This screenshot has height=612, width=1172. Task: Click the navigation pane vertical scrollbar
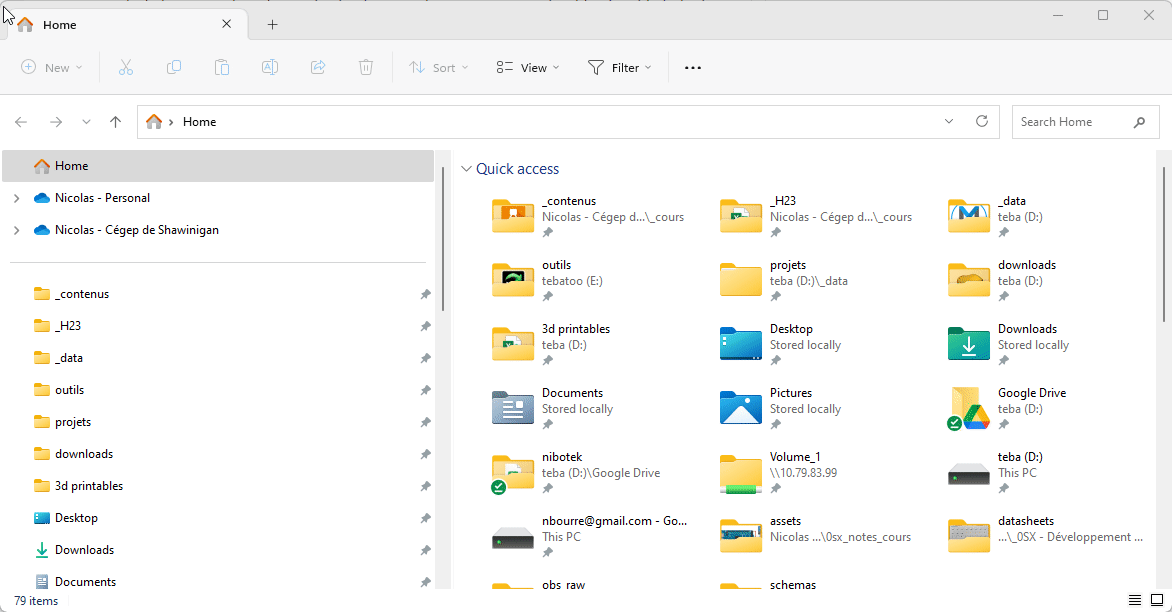[443, 240]
